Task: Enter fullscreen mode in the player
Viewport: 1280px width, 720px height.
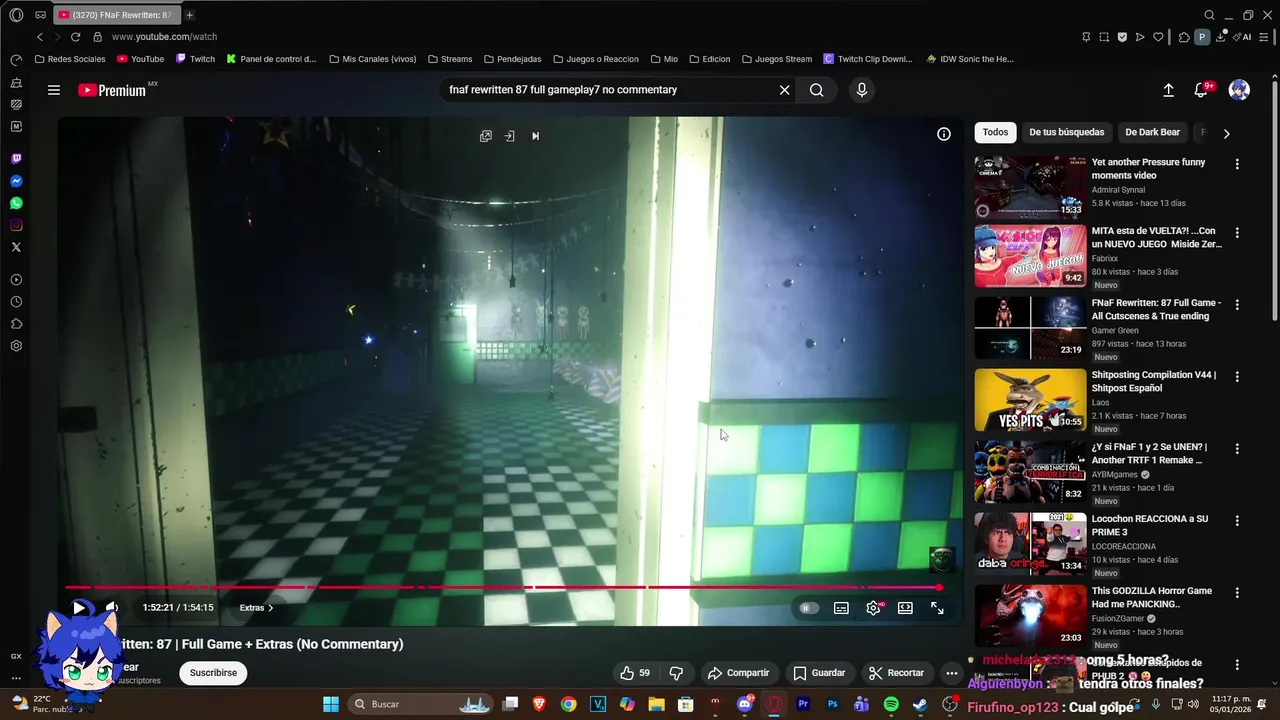Action: click(x=937, y=608)
